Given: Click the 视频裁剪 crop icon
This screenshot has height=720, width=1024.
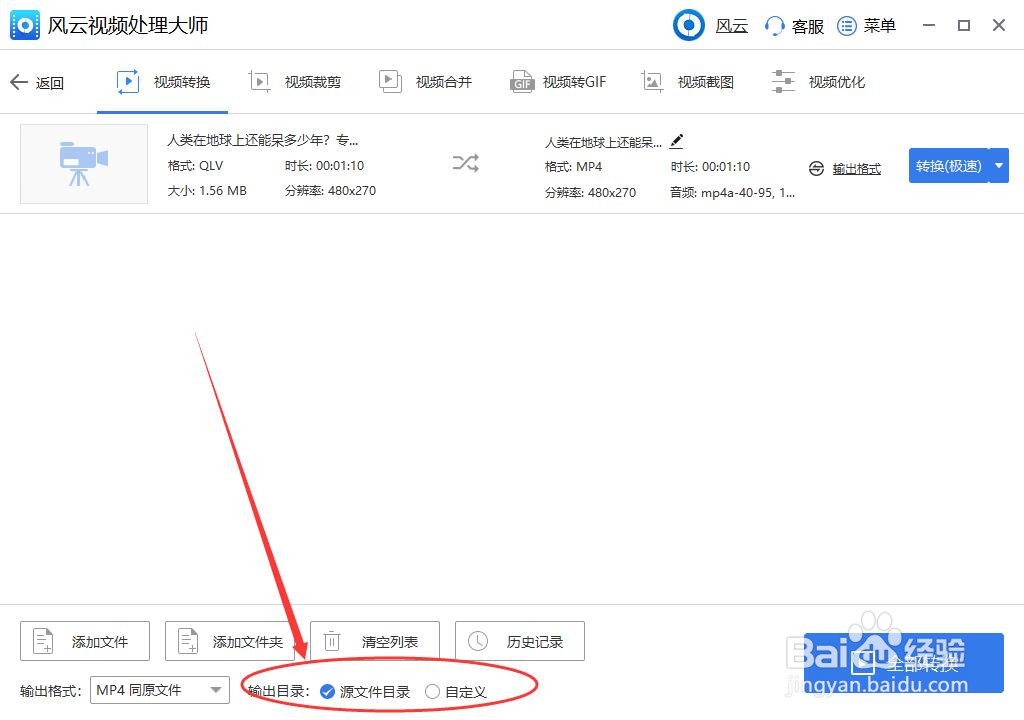Looking at the screenshot, I should pyautogui.click(x=259, y=82).
